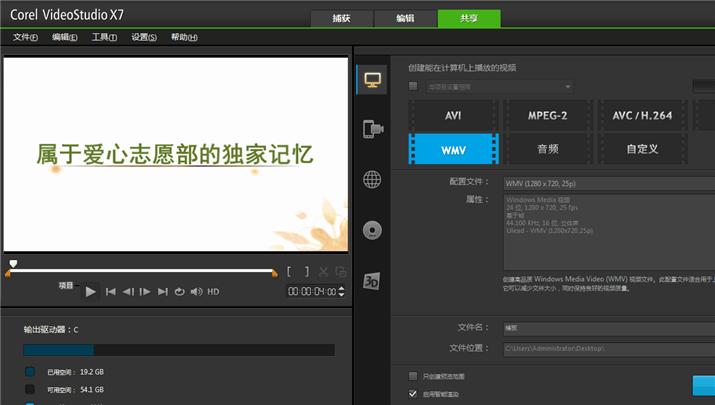The height and width of the screenshot is (405, 715).
Task: Toggle HD preview mode
Action: [213, 291]
